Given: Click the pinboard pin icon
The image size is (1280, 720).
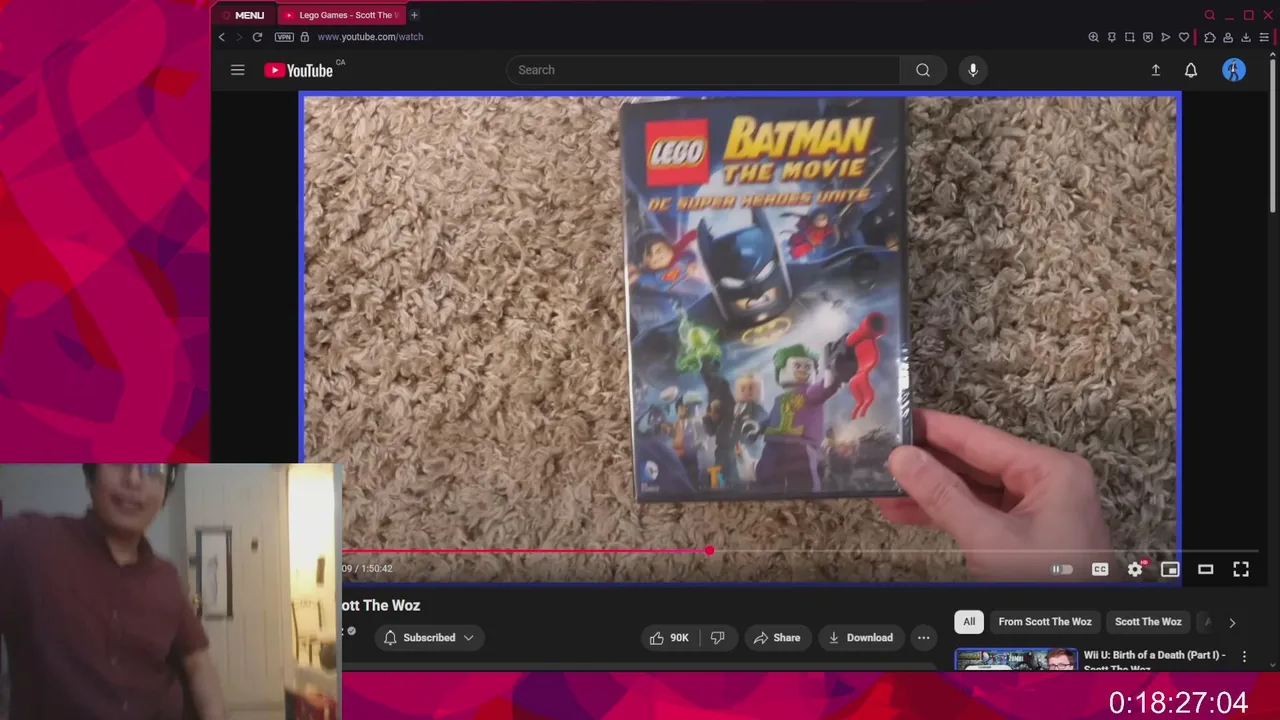Looking at the screenshot, I should 1111,37.
